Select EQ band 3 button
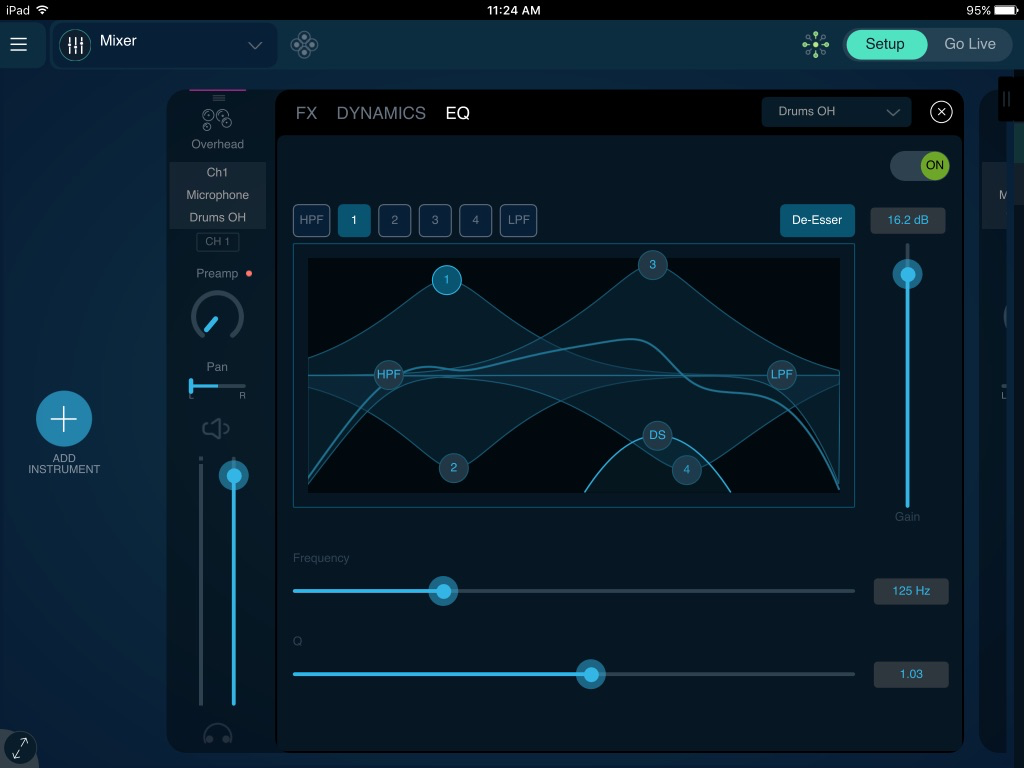 point(435,220)
